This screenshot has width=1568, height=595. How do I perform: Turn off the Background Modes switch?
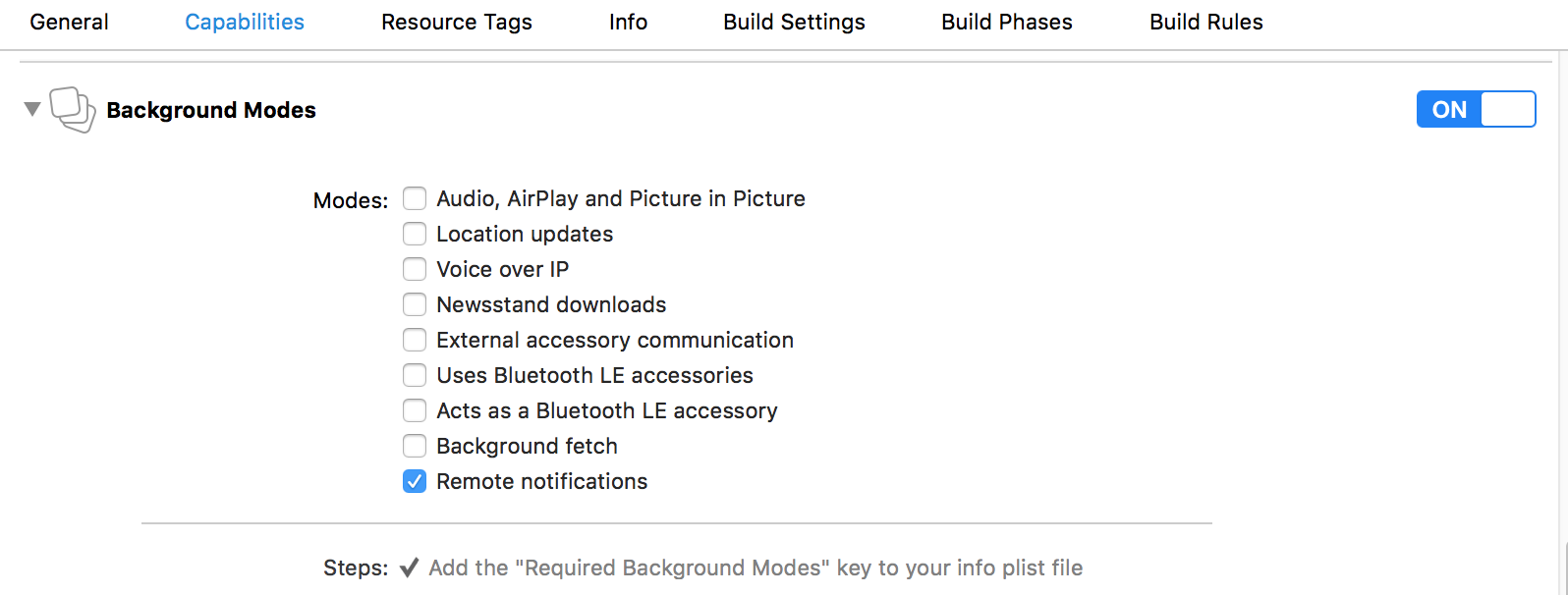click(1475, 109)
